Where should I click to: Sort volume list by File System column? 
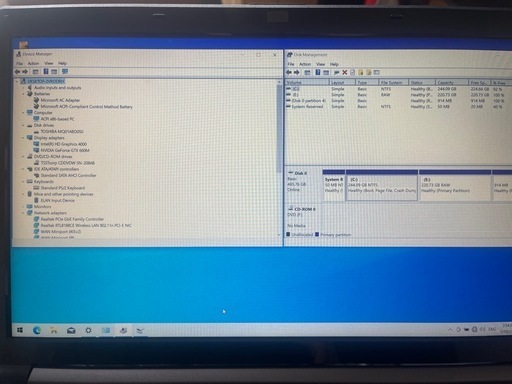pyautogui.click(x=393, y=82)
